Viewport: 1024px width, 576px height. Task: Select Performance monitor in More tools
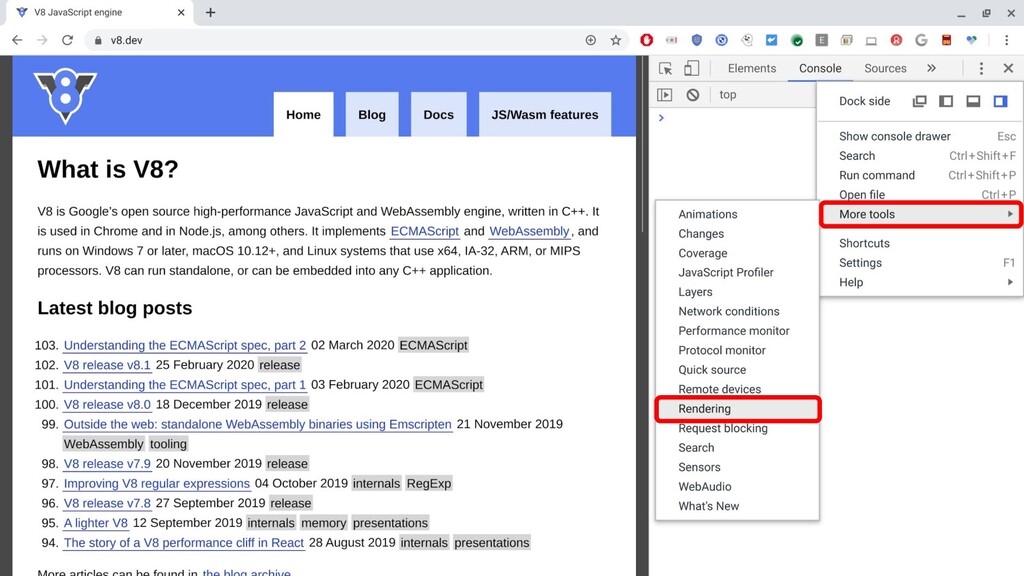point(737,330)
